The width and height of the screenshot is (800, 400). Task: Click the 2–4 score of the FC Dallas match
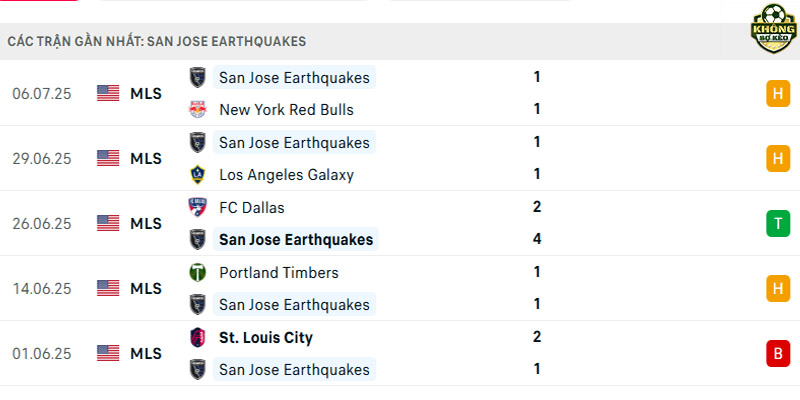(537, 223)
